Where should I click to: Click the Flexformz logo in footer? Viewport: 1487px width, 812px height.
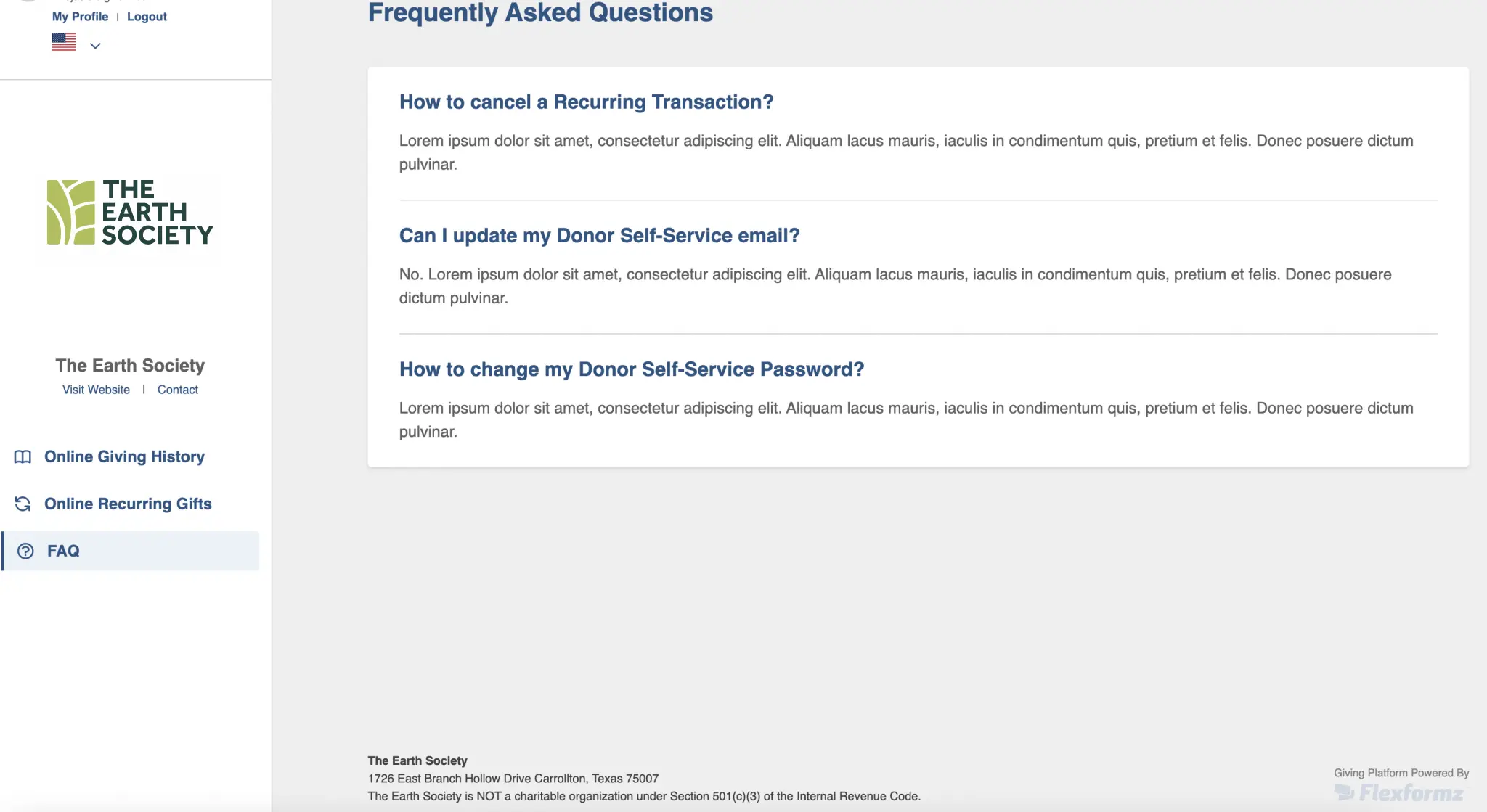pos(1399,792)
